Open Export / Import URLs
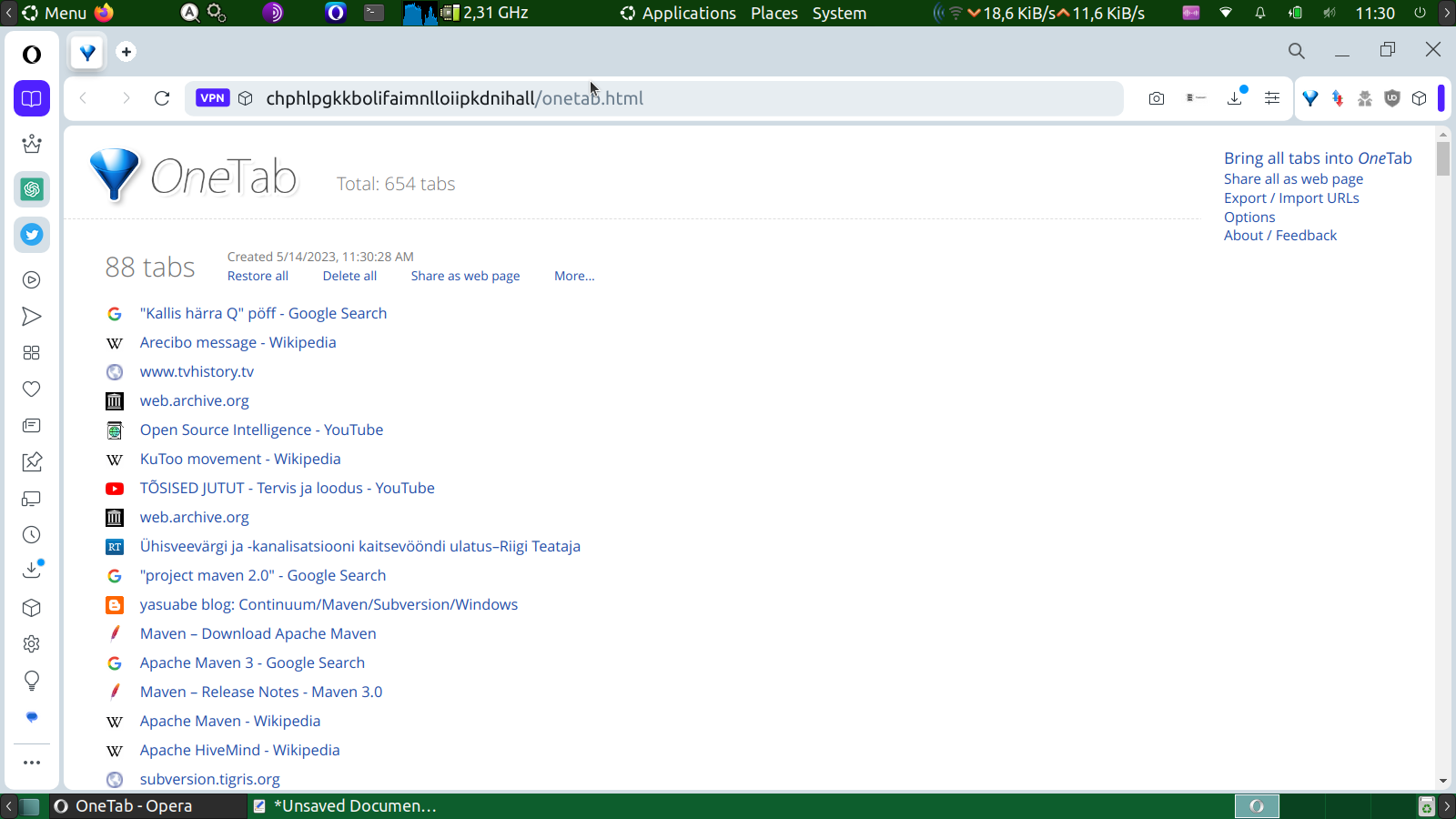1456x819 pixels. [1291, 198]
